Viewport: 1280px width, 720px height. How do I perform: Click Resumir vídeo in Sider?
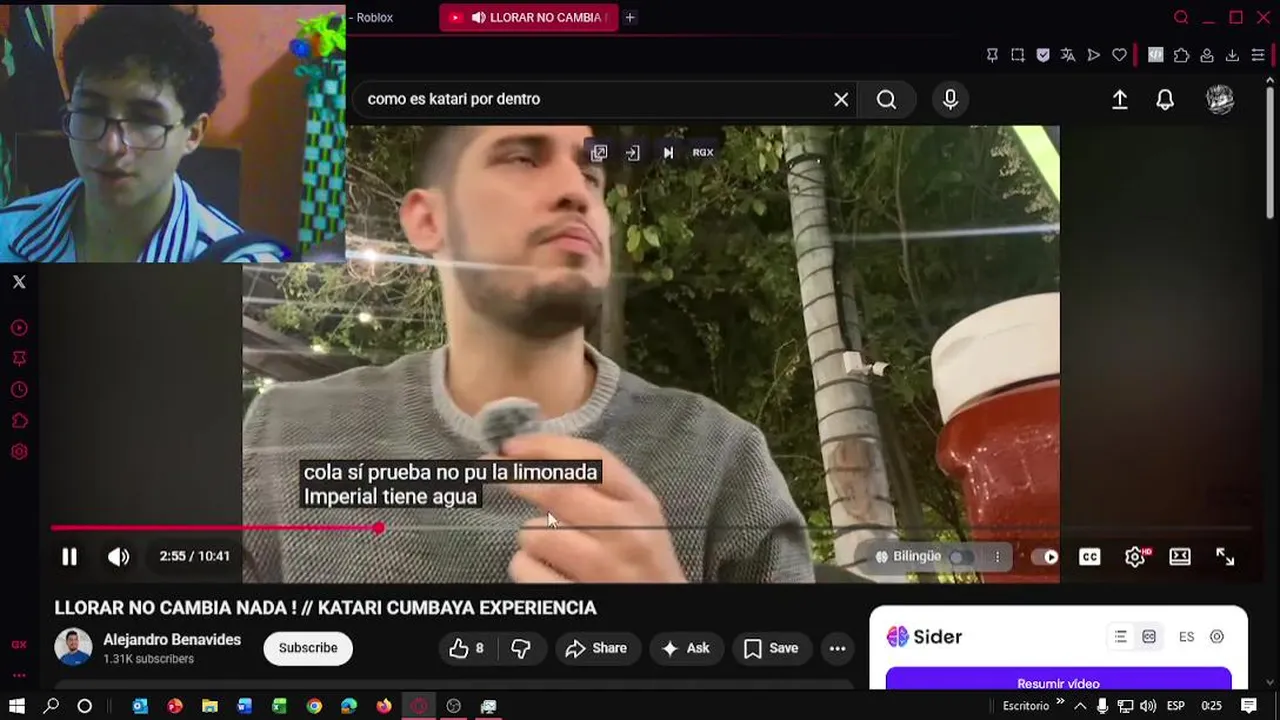coord(1058,683)
